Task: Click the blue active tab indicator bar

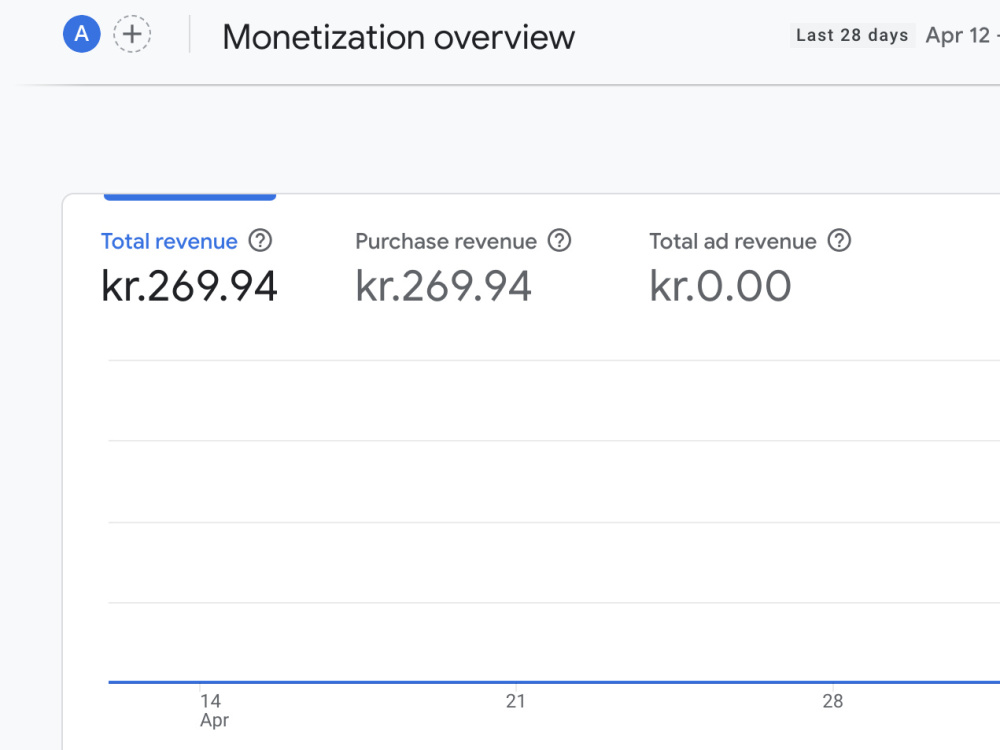Action: (x=189, y=197)
